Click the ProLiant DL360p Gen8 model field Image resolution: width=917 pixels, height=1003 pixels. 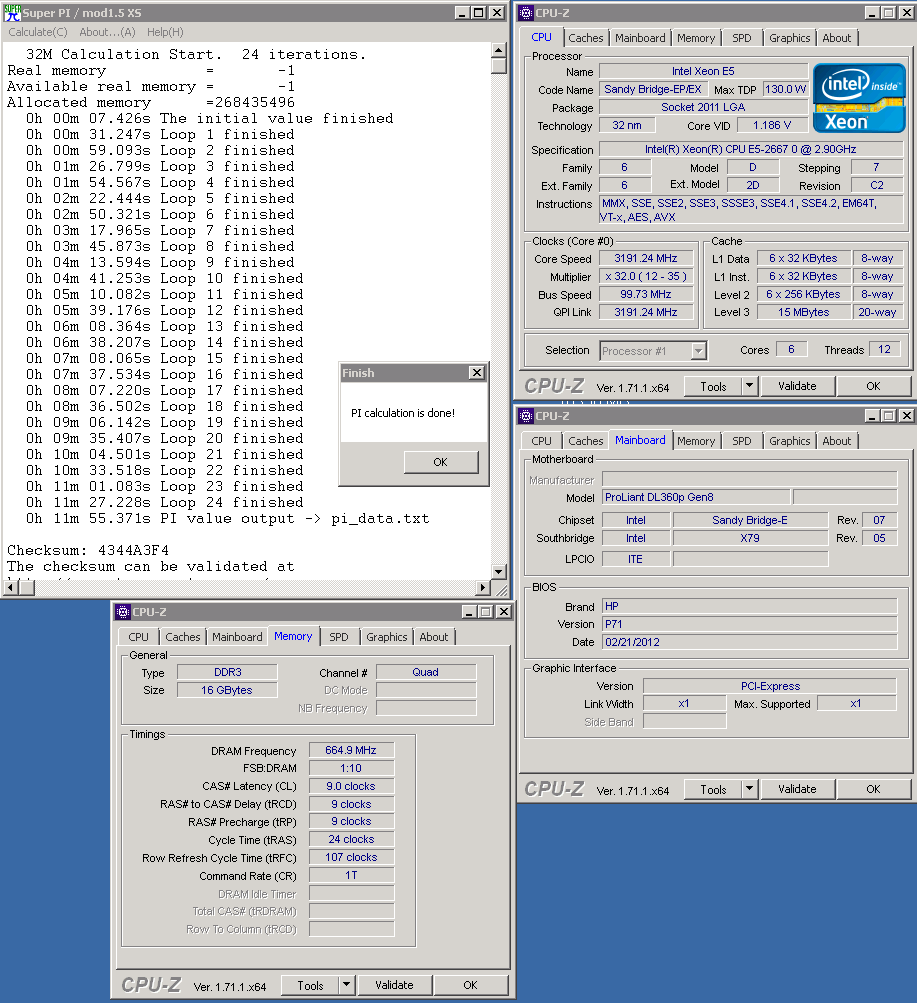pos(696,498)
